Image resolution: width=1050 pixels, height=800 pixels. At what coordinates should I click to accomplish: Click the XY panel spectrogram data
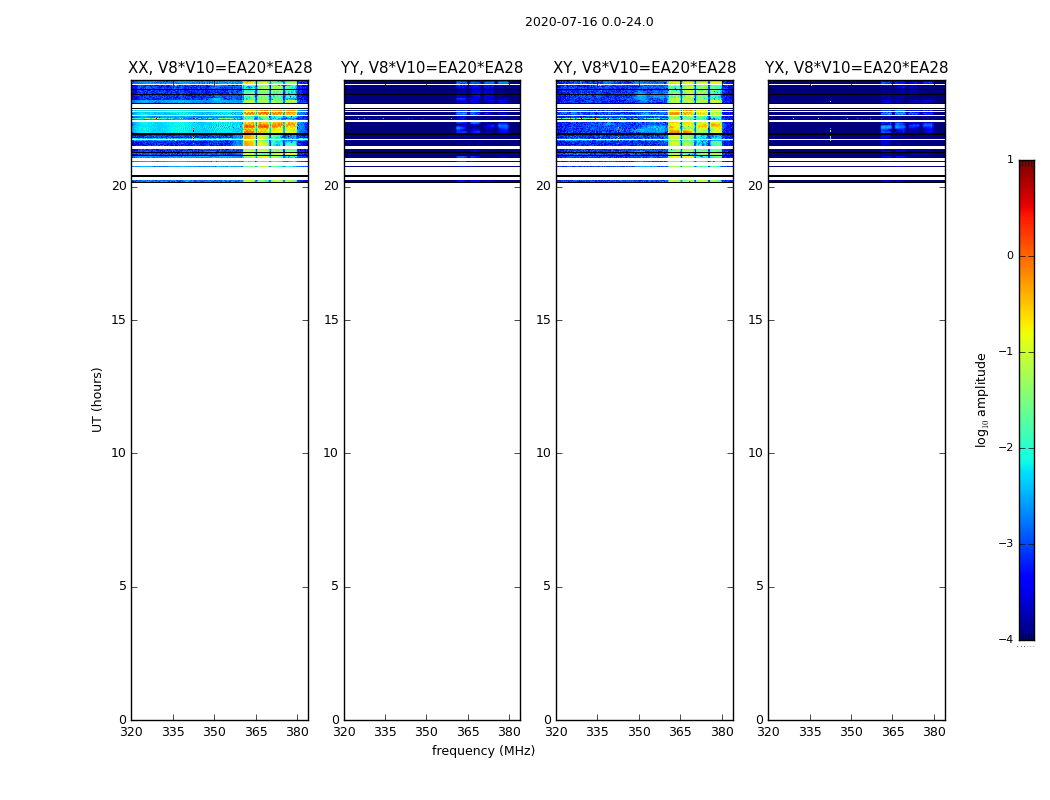click(644, 131)
